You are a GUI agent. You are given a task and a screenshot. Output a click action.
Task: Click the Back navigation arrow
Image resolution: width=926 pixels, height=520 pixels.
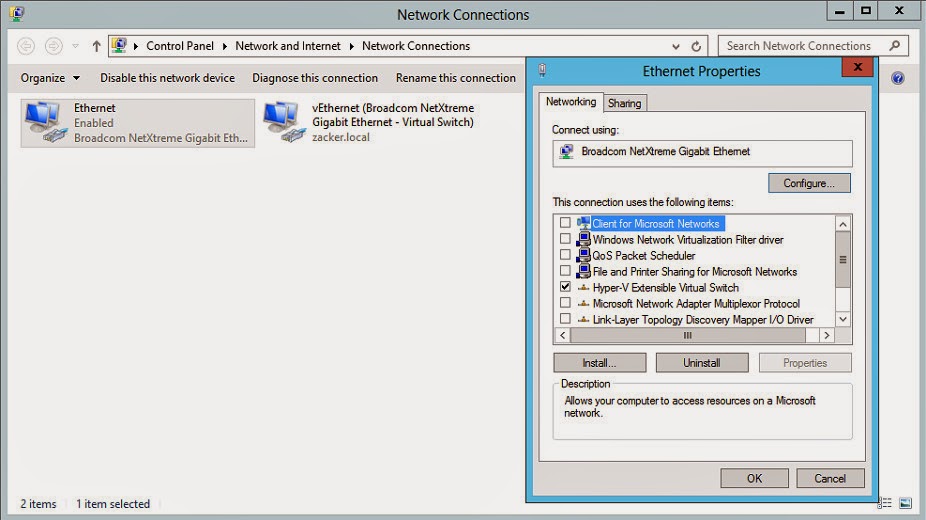tap(26, 46)
